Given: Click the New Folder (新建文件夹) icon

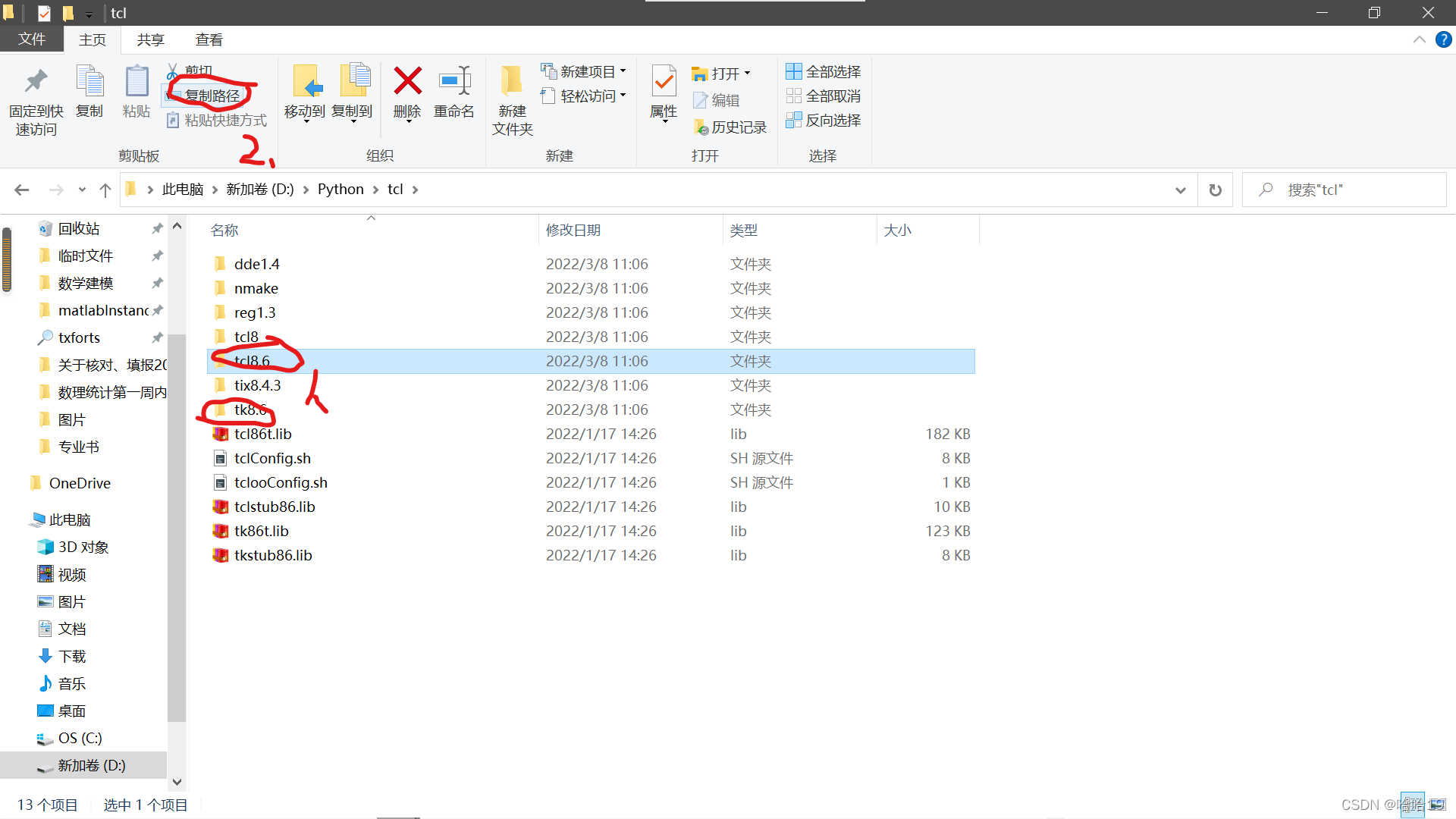Looking at the screenshot, I should click(512, 81).
